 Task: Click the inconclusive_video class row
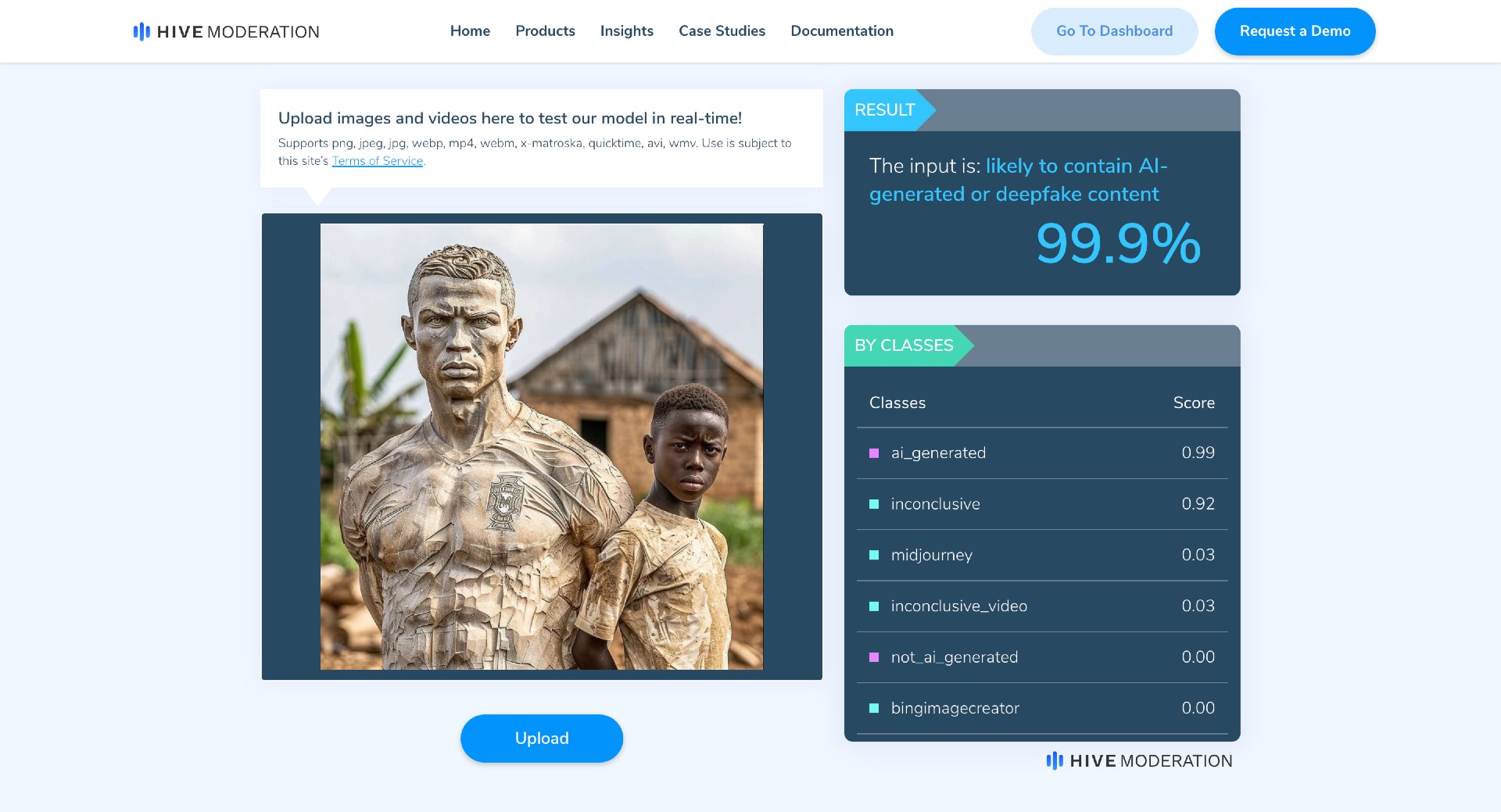pyautogui.click(x=1042, y=606)
